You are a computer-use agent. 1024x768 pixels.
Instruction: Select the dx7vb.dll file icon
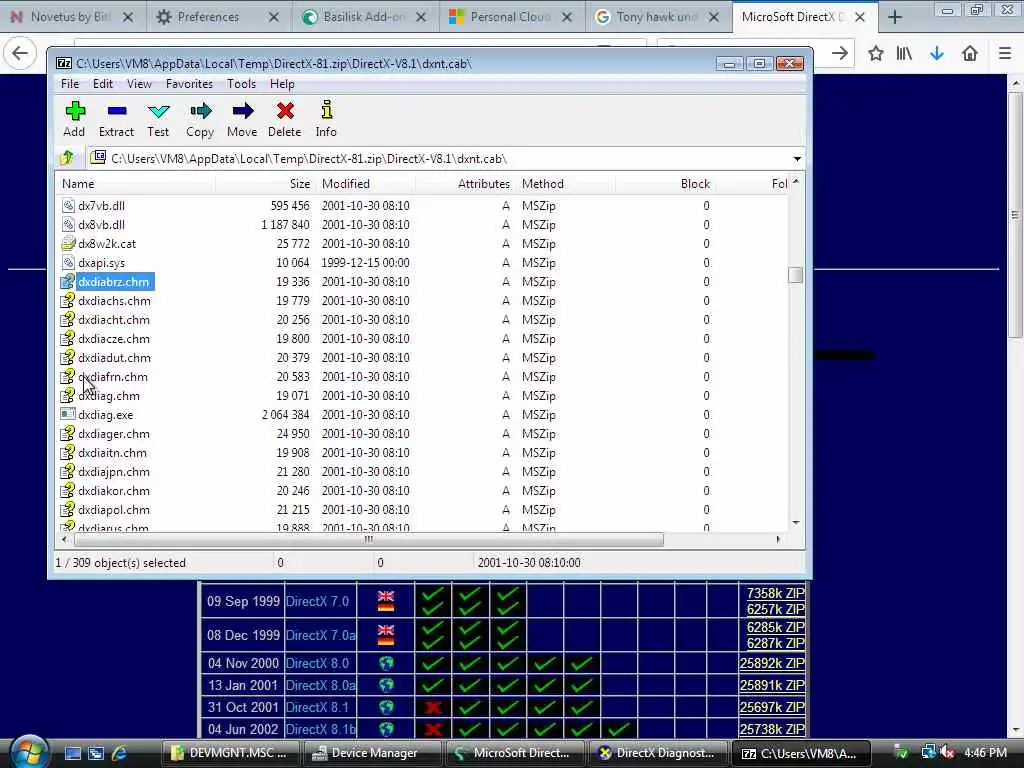(x=67, y=205)
